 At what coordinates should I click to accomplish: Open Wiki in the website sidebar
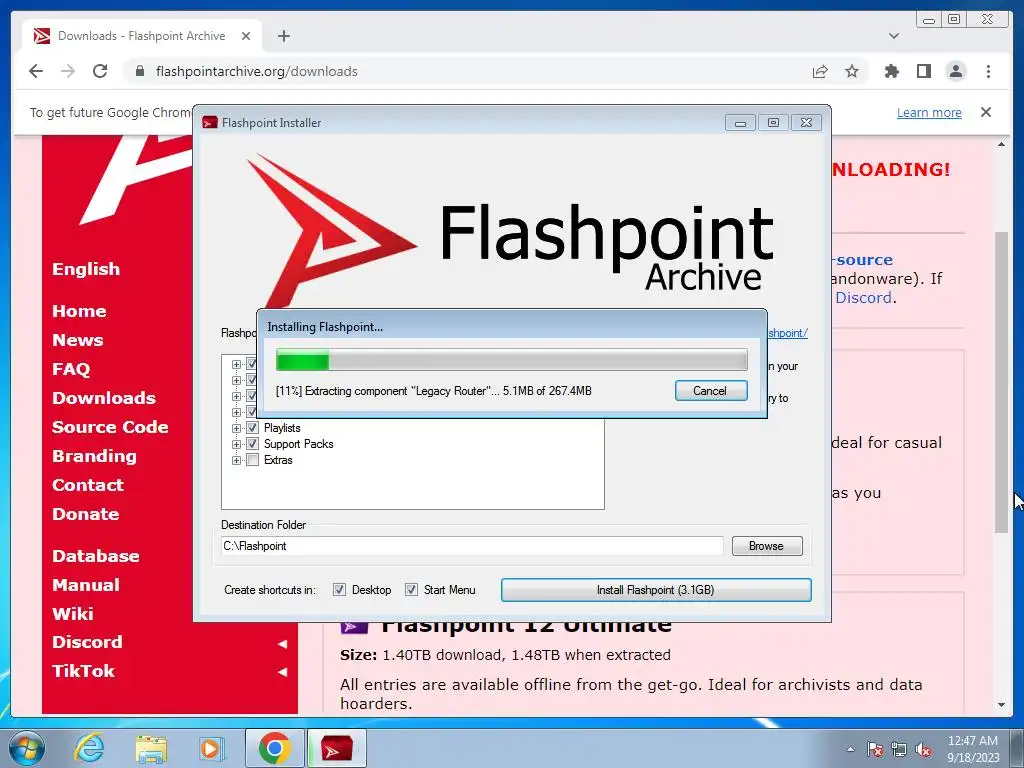point(72,614)
